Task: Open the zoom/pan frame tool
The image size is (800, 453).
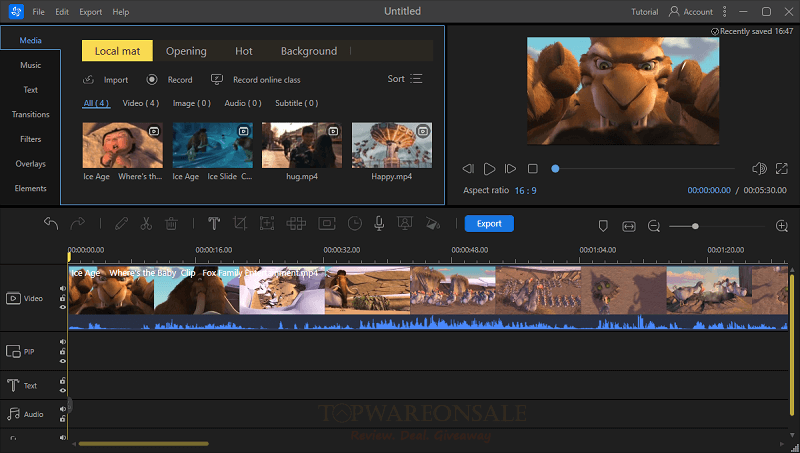Action: 267,223
